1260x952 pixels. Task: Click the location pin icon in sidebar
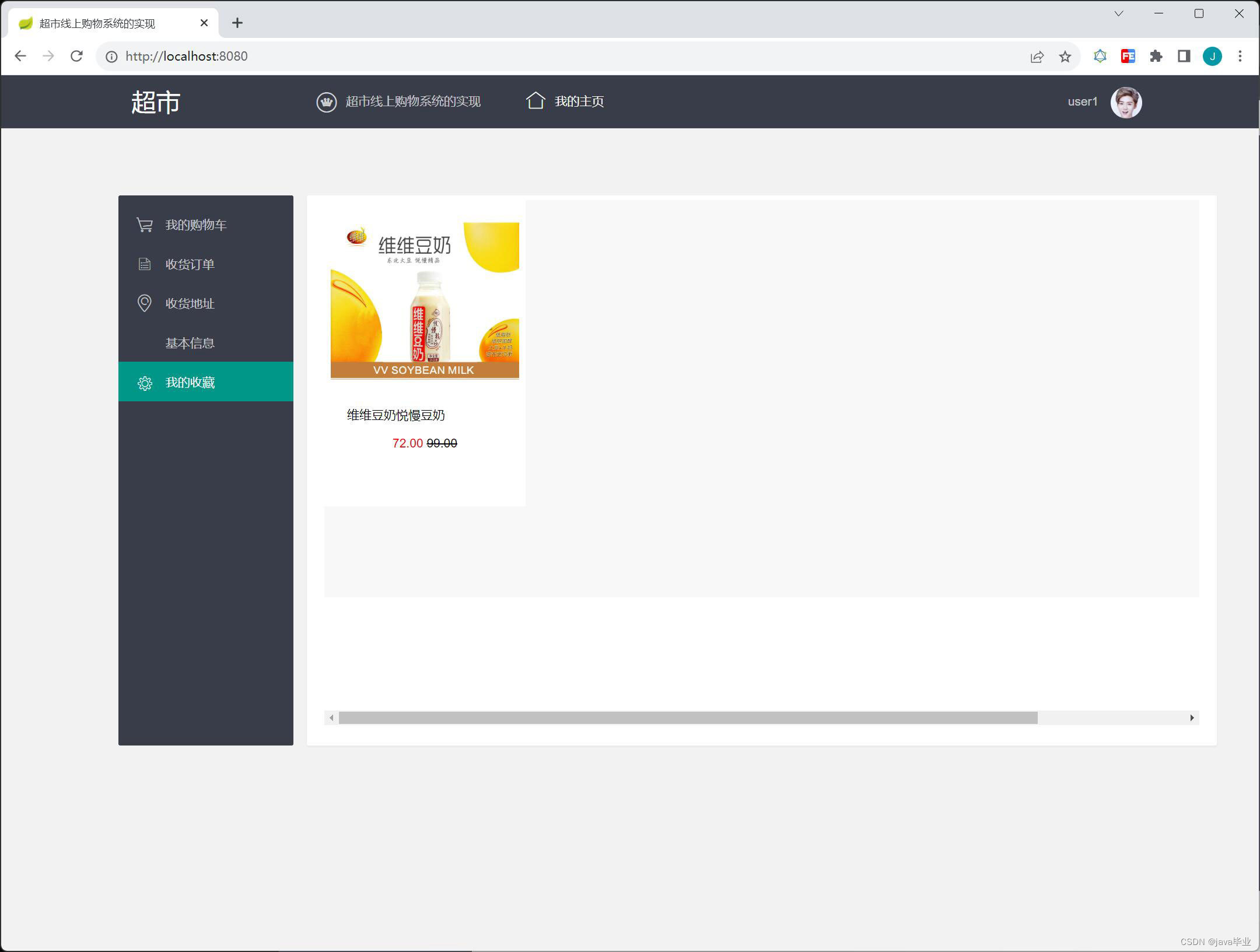click(144, 303)
